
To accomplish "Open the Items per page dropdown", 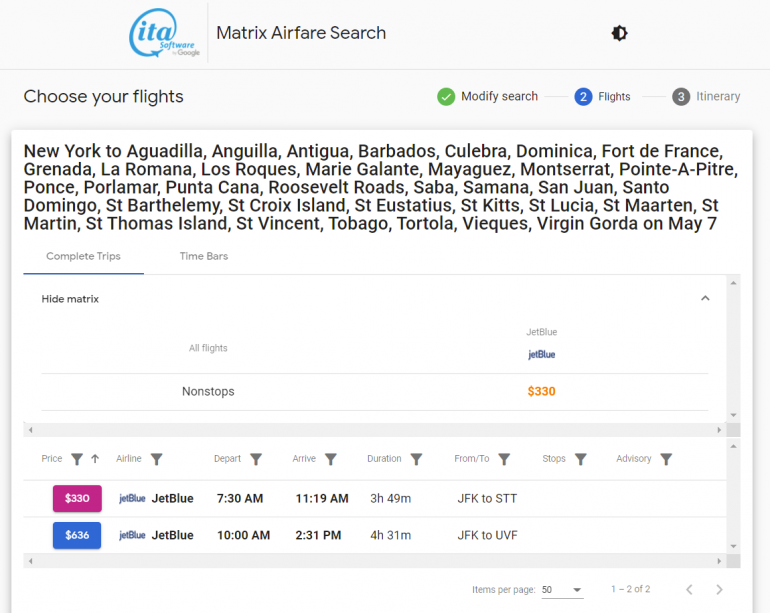I will coord(562,590).
